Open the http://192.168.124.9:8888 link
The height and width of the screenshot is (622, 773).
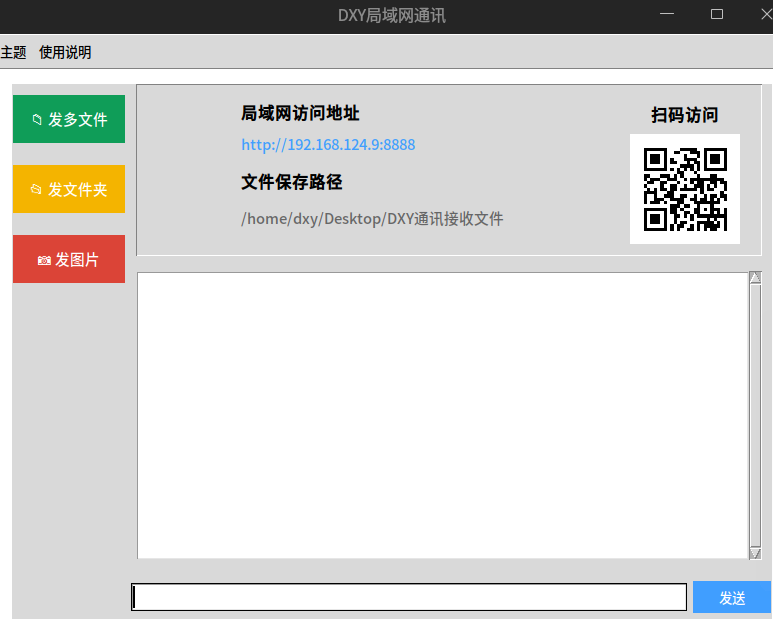point(328,145)
